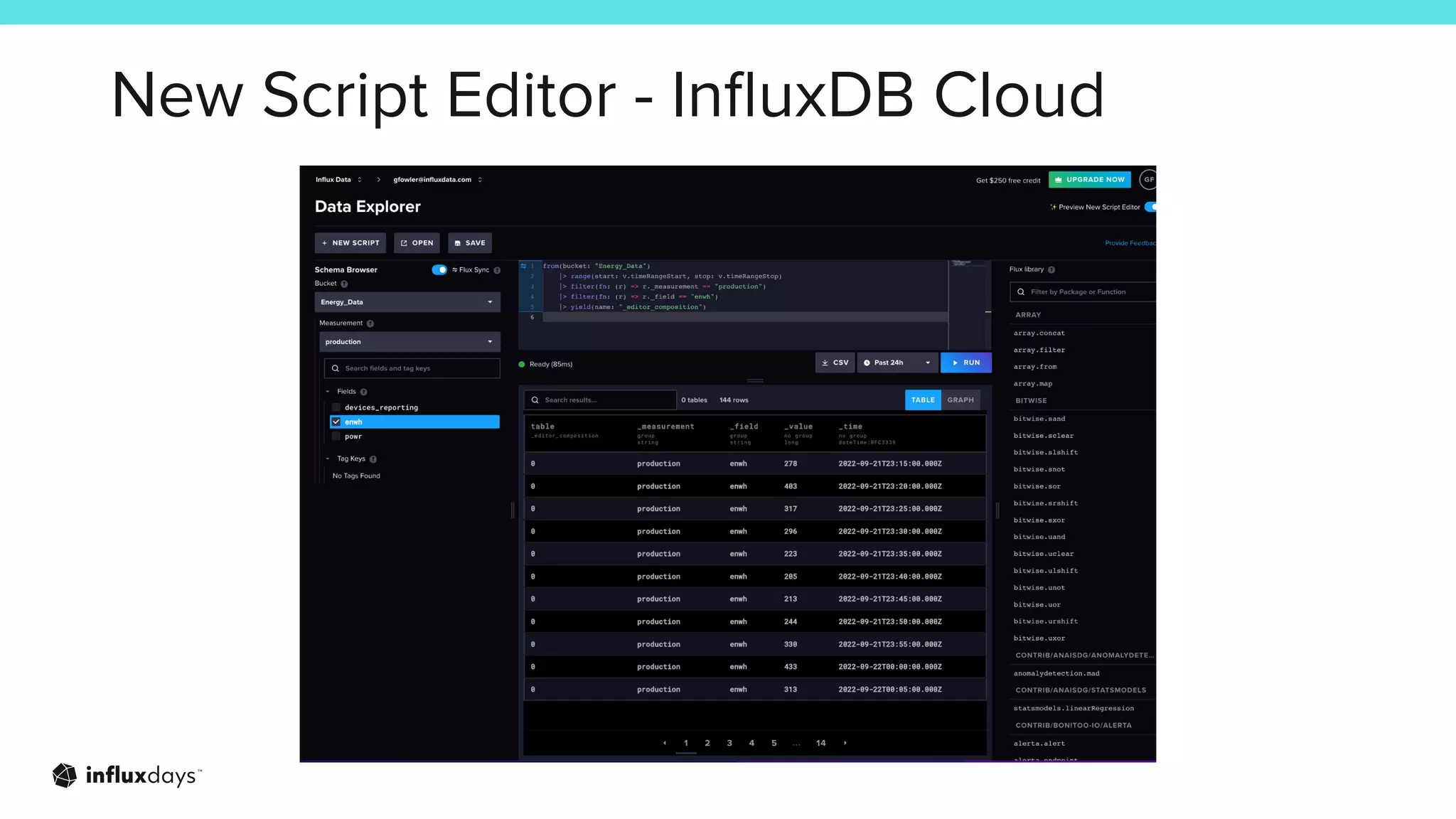Click the OPEN script button
This screenshot has height=819, width=1456.
[417, 243]
